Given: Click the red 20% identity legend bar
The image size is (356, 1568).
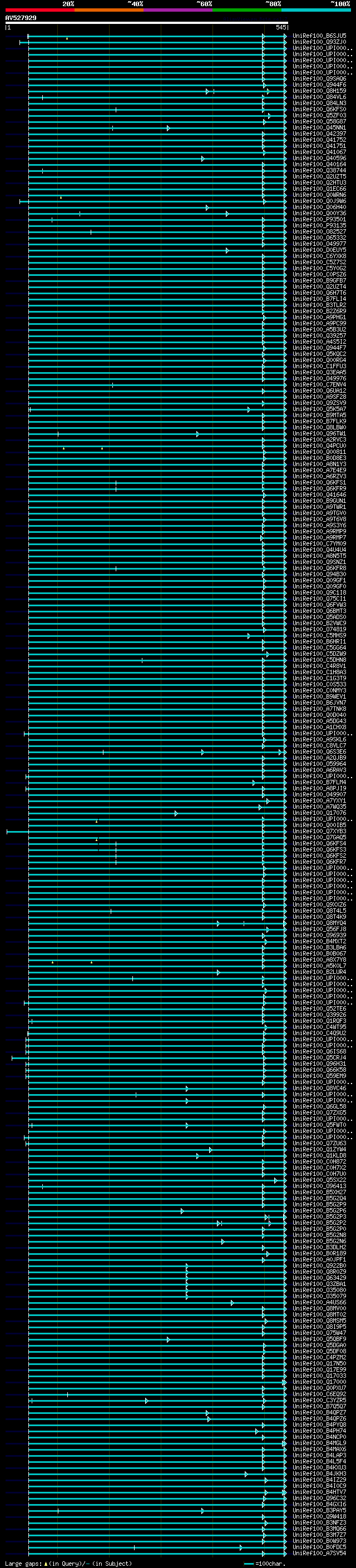Looking at the screenshot, I should tap(40, 10).
